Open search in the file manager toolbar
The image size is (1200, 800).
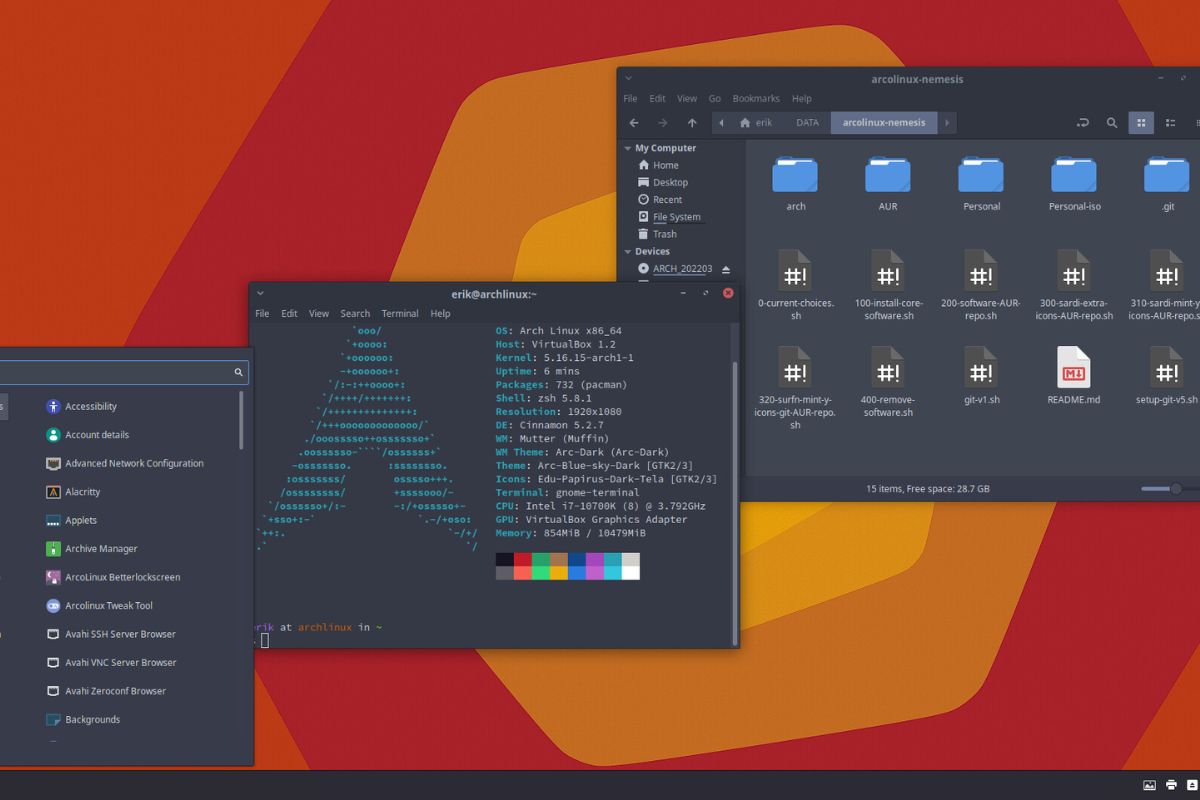coord(1112,123)
